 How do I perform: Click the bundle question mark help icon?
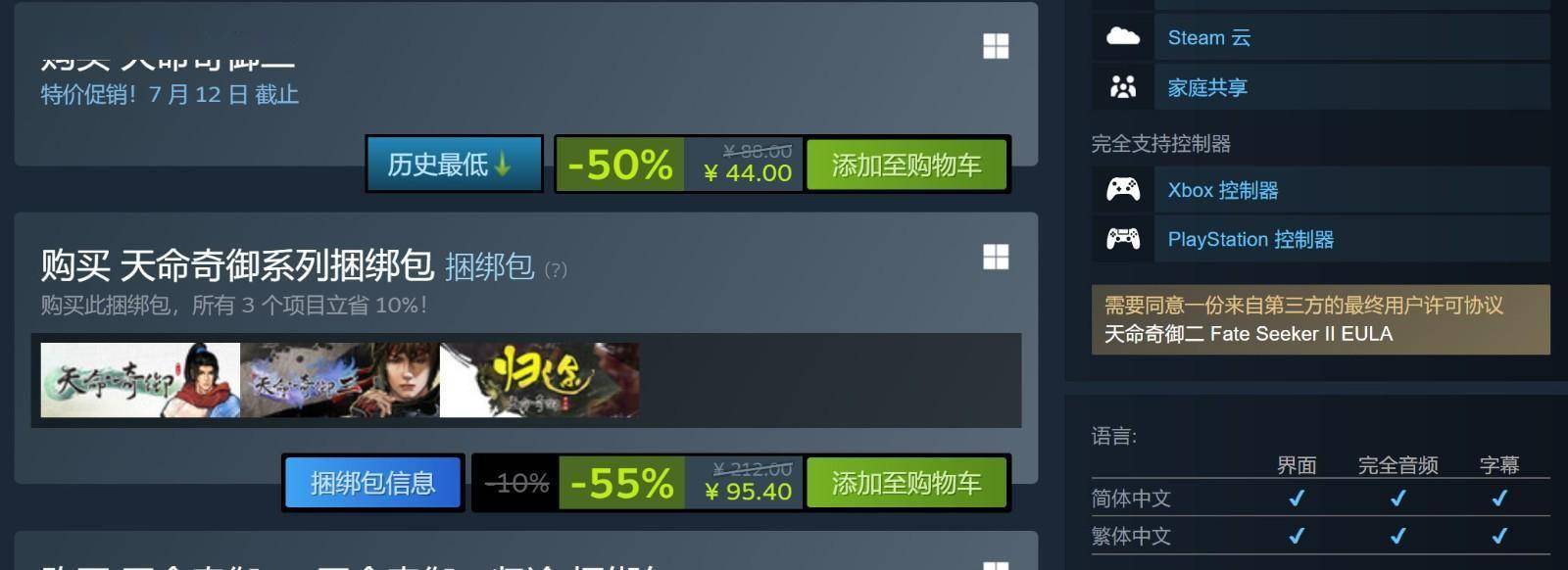coord(556,269)
